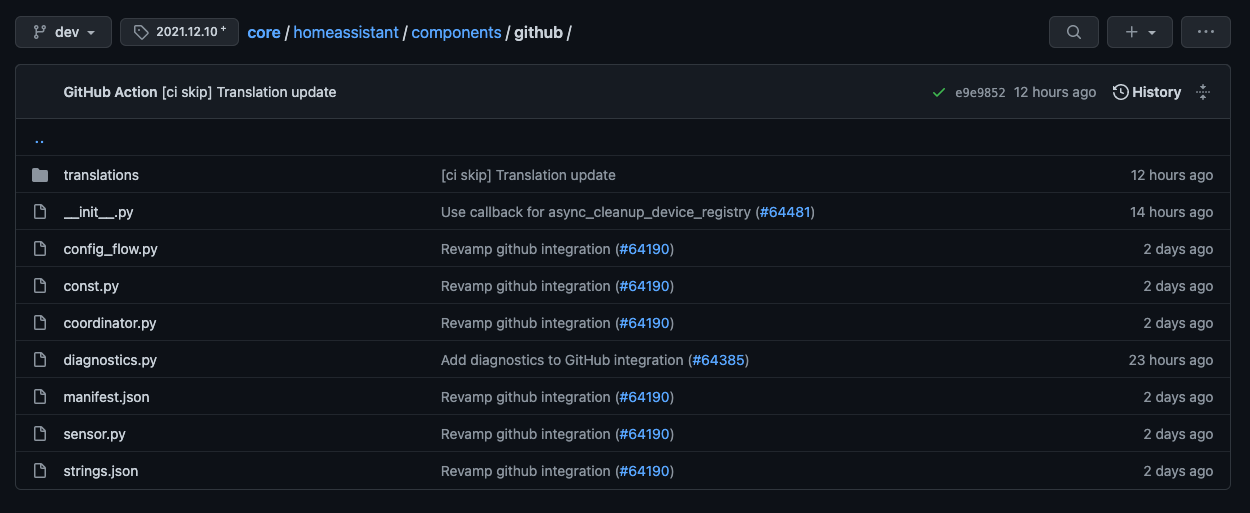Click the green commit status checkmark

pyautogui.click(x=939, y=92)
